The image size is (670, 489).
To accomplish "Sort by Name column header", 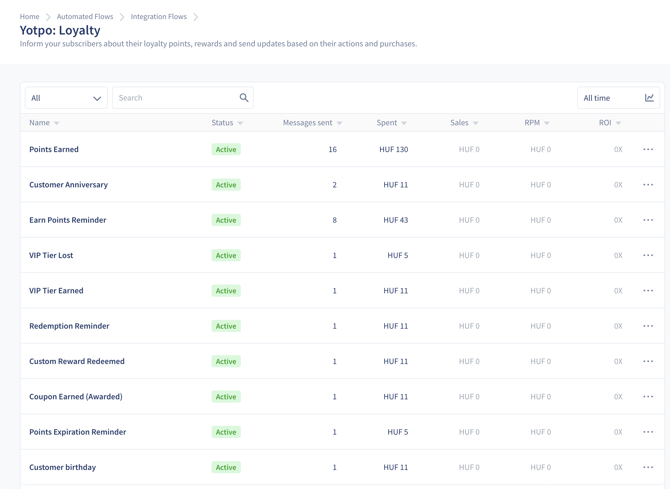I will point(44,123).
